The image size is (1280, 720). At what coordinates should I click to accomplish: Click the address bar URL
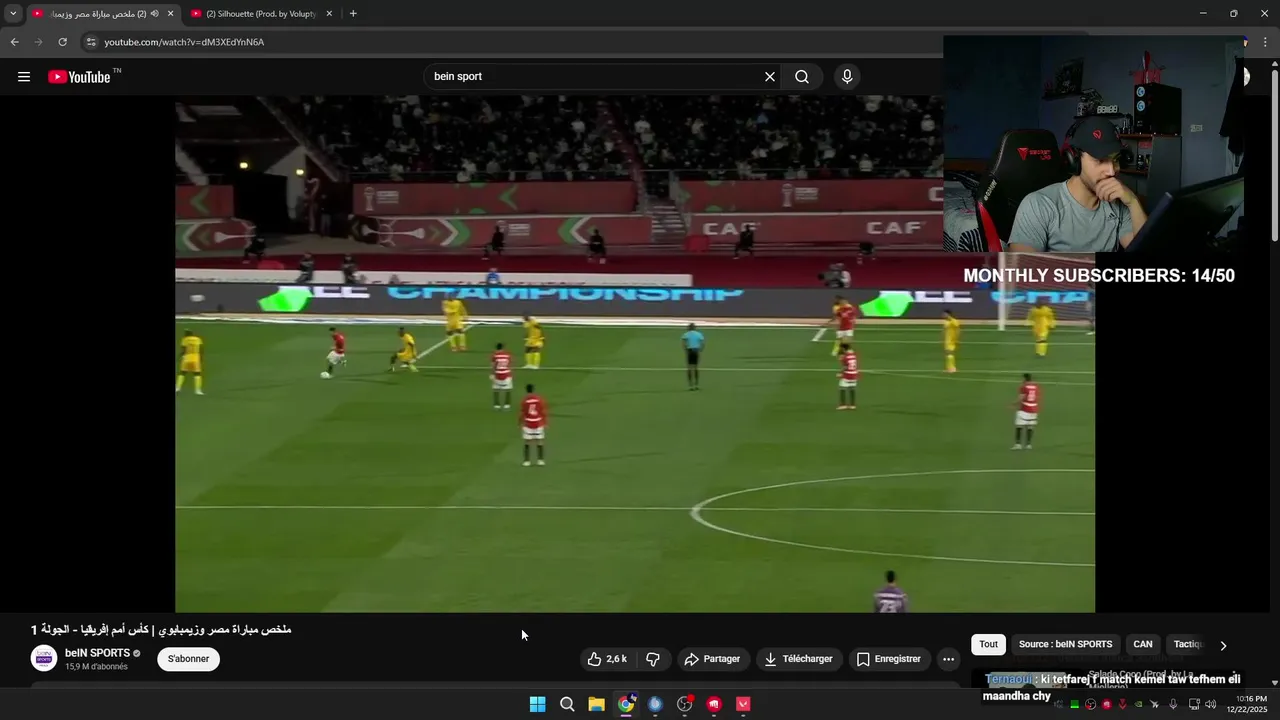click(x=184, y=42)
